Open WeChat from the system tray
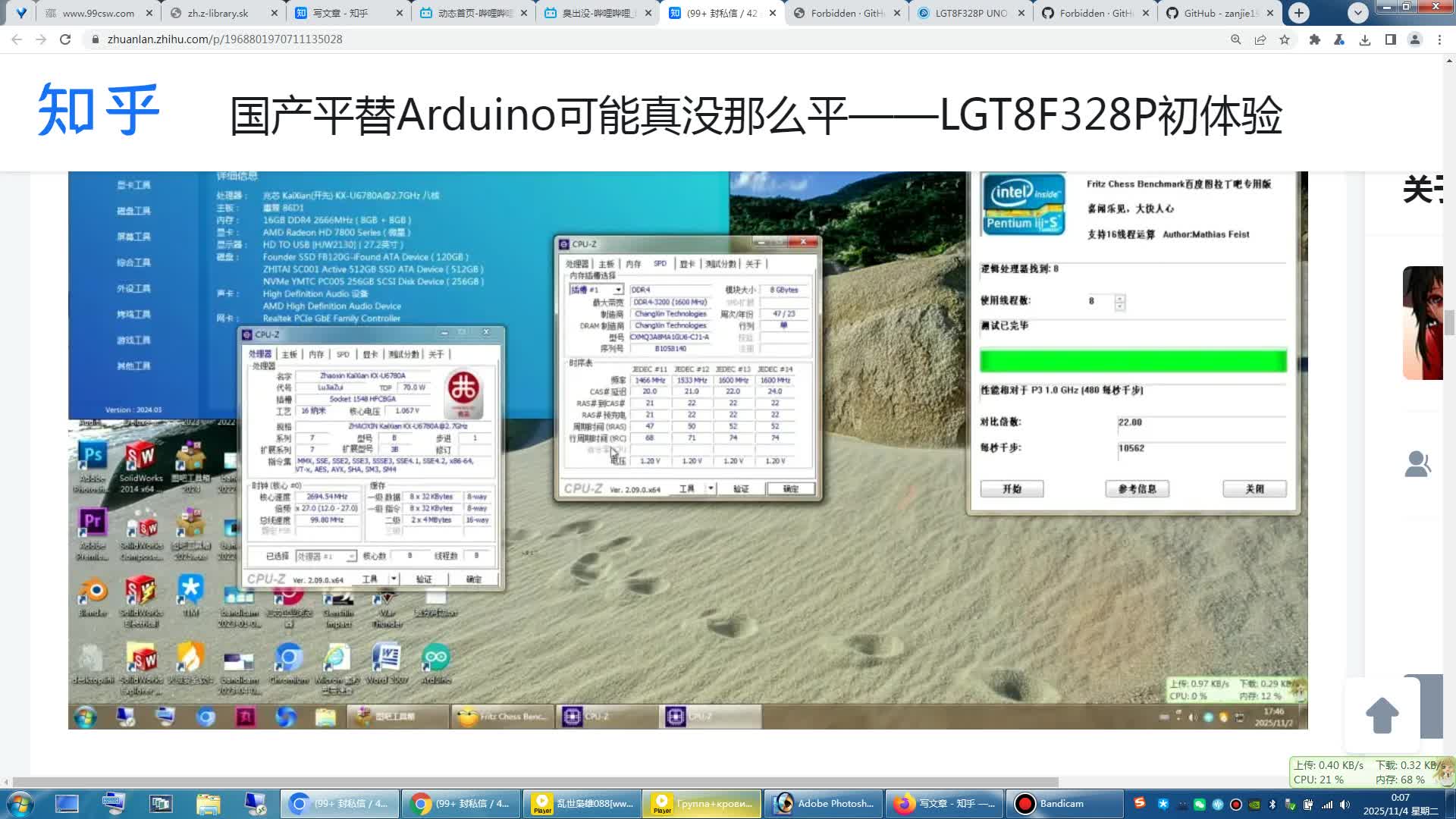The width and height of the screenshot is (1456, 819). [1198, 805]
